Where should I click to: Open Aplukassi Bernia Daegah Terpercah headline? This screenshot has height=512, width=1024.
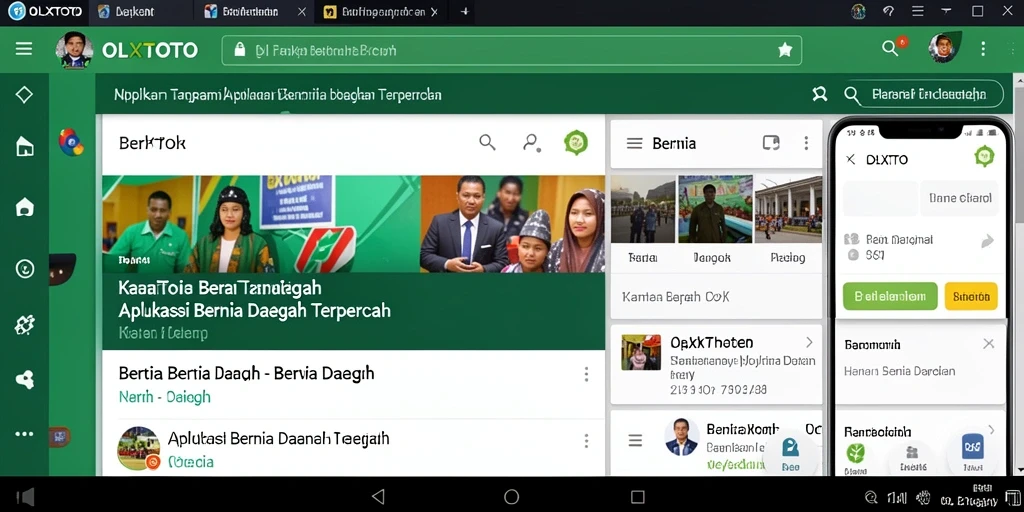(255, 310)
